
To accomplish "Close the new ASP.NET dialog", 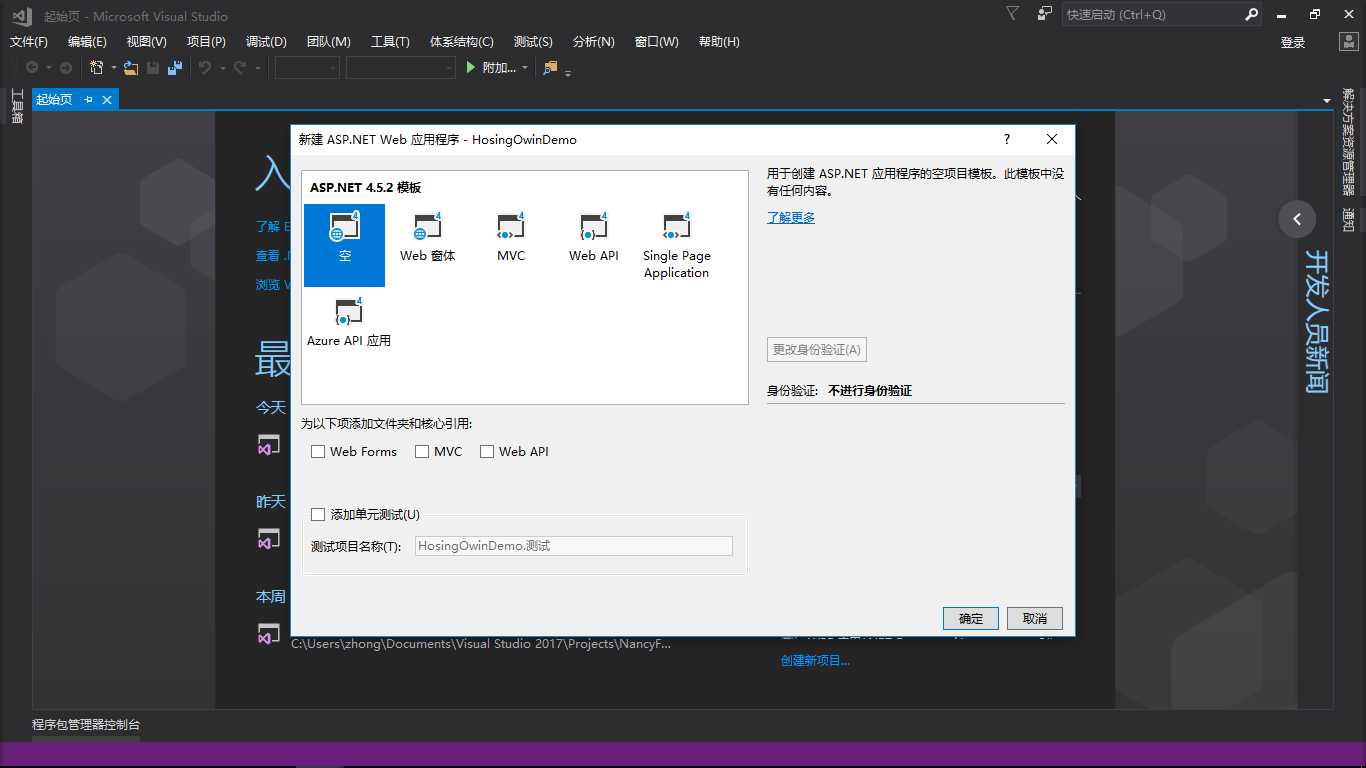I will 1052,139.
